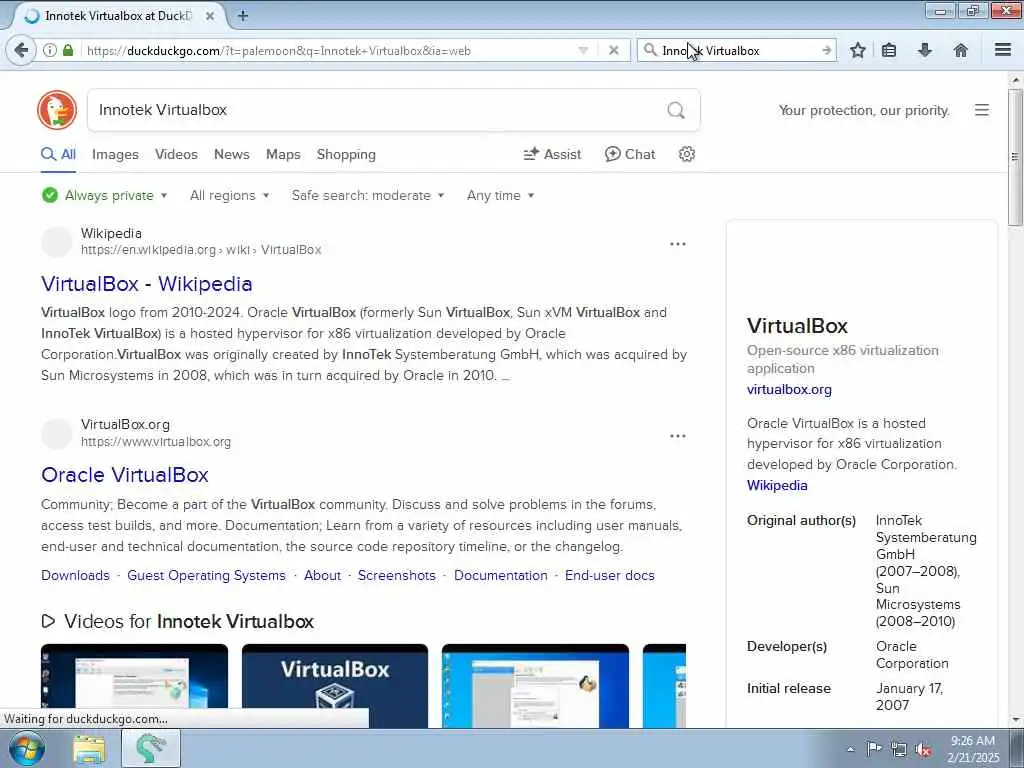
Task: Open more options for Wikipedia result
Action: [x=678, y=244]
